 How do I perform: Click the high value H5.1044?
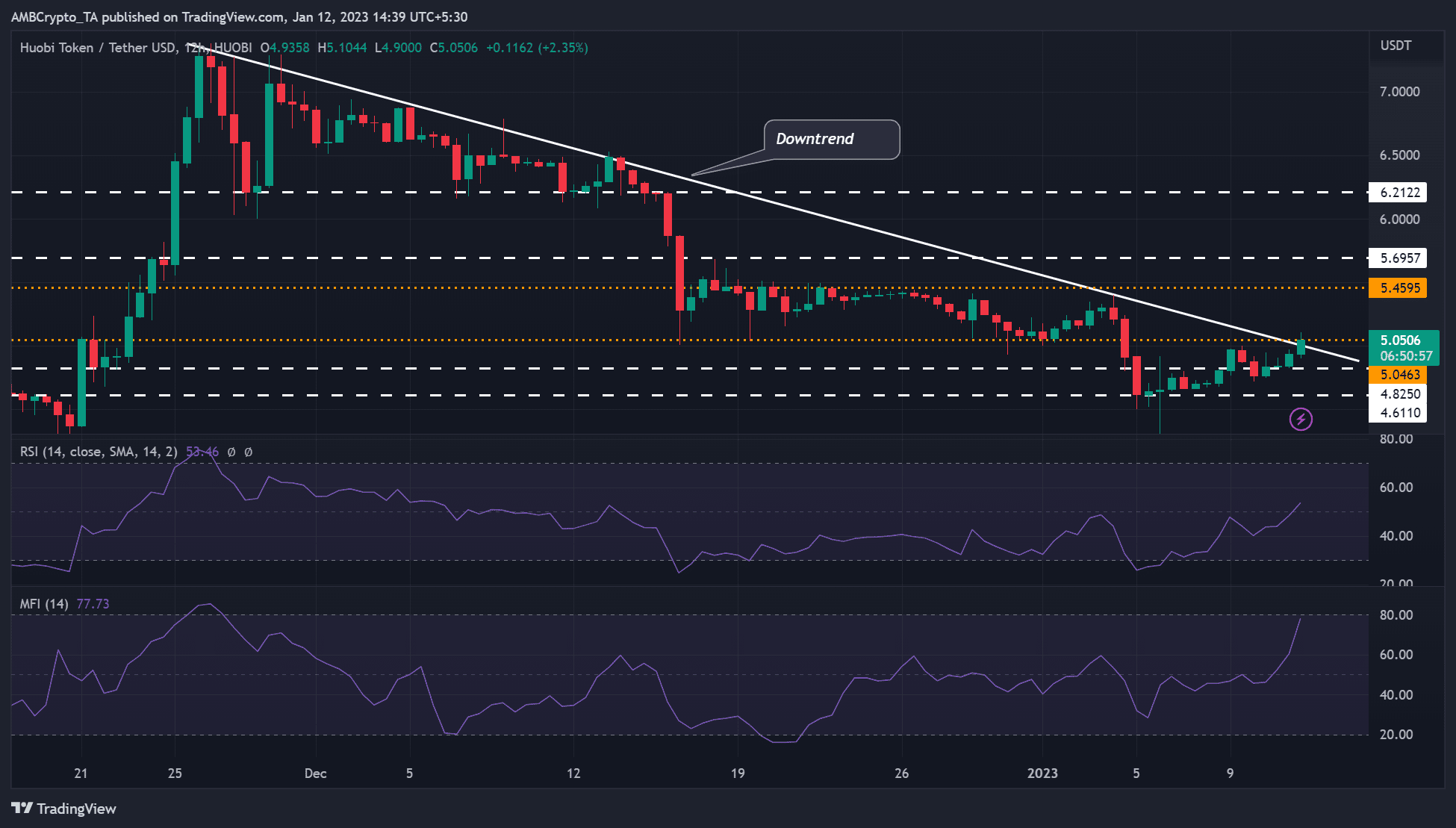(x=342, y=48)
